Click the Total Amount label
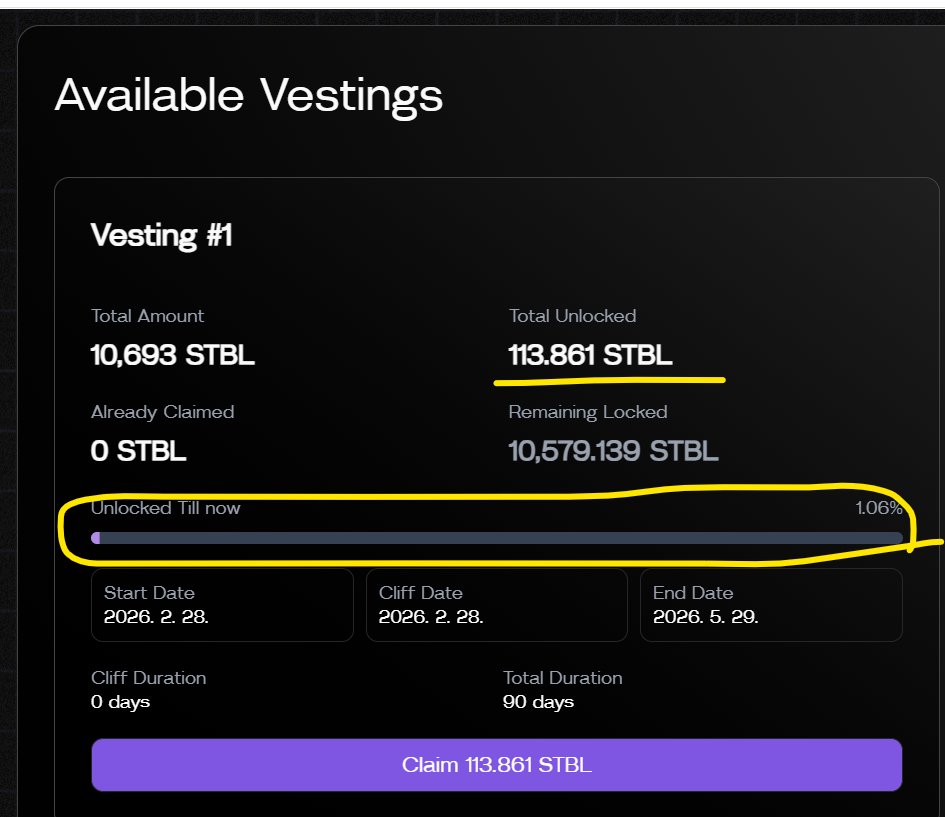This screenshot has width=945, height=817. pyautogui.click(x=147, y=316)
